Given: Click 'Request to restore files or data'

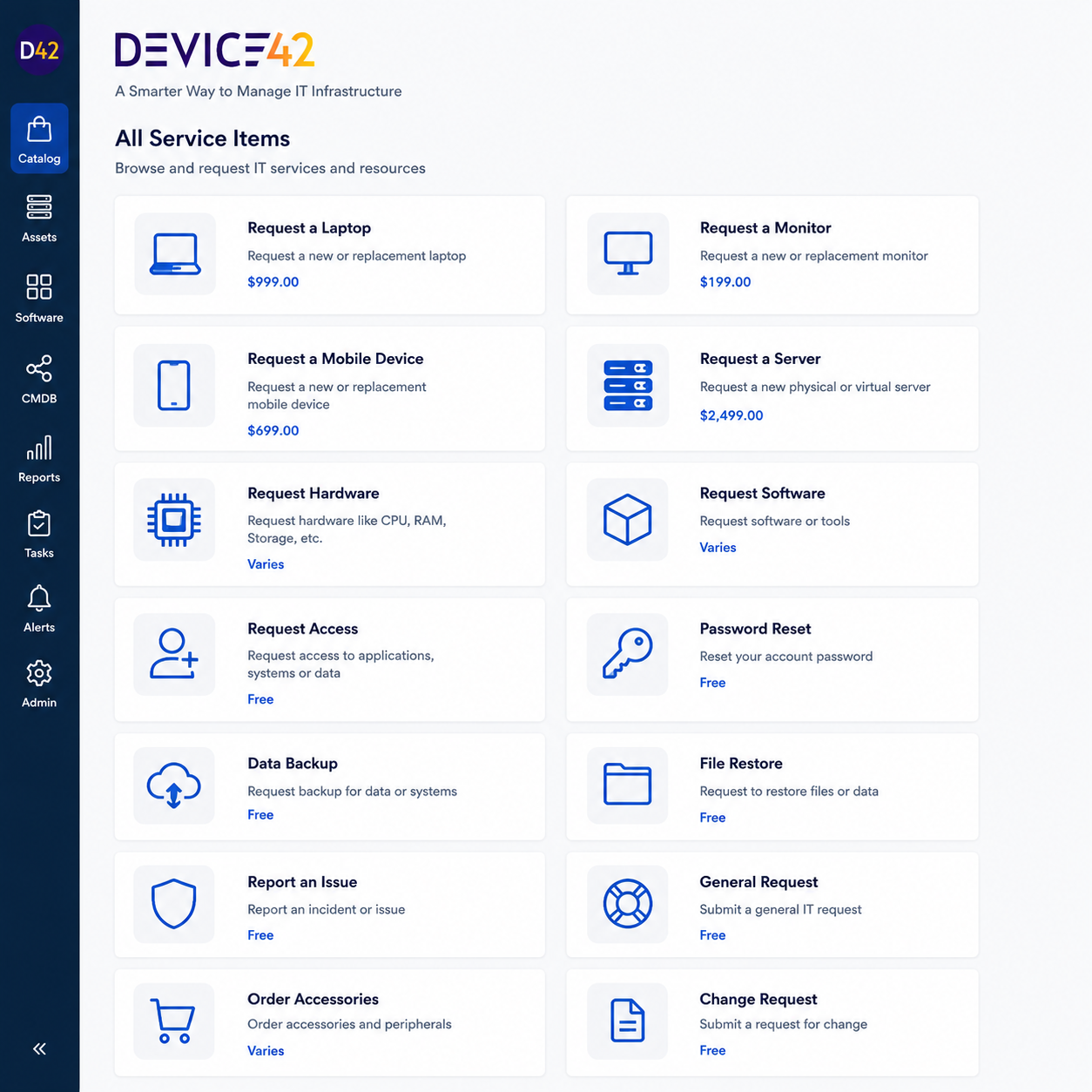Looking at the screenshot, I should tap(789, 792).
